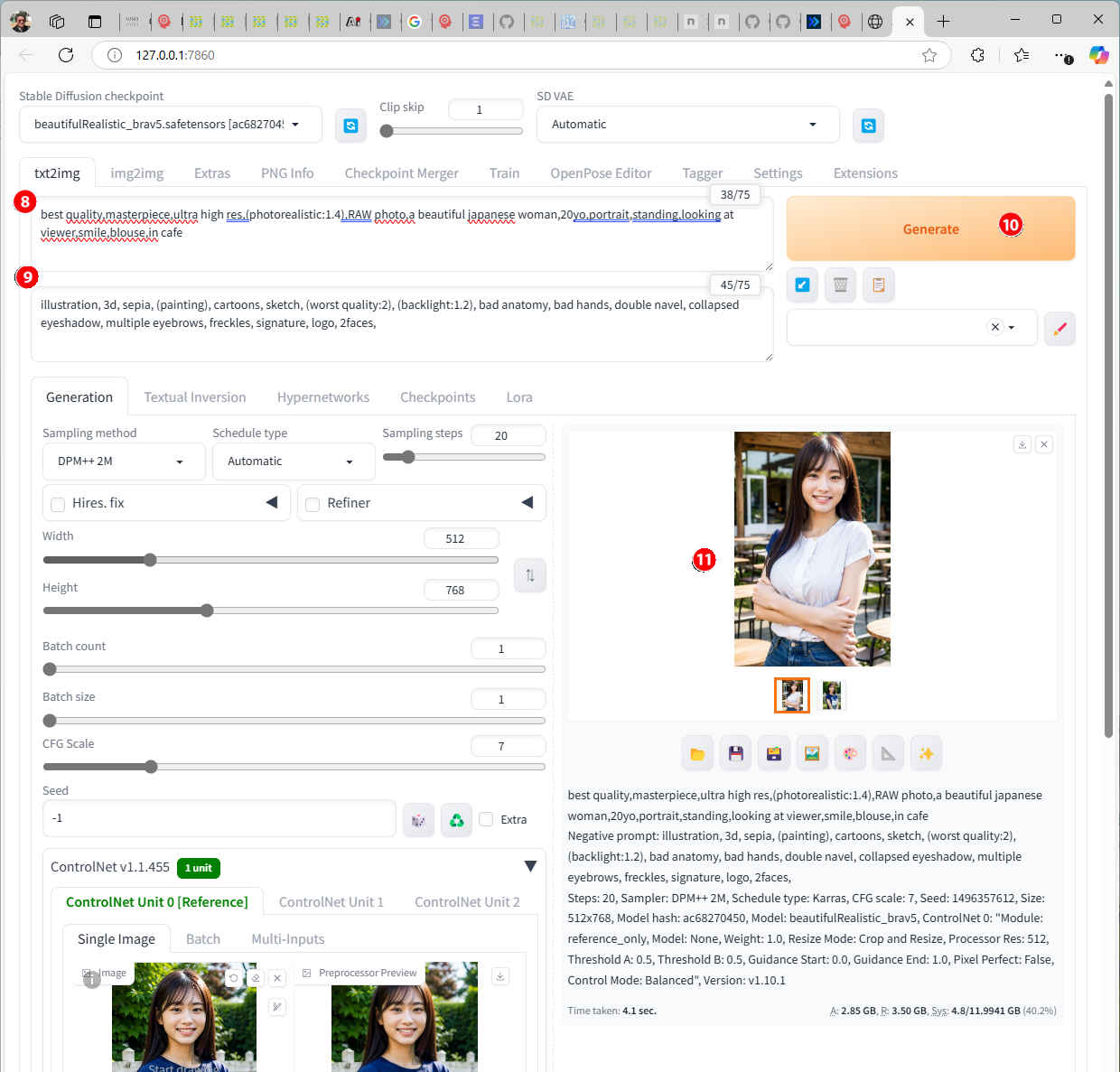Enable the Refiner checkbox
This screenshot has height=1072, width=1120.
(x=313, y=504)
